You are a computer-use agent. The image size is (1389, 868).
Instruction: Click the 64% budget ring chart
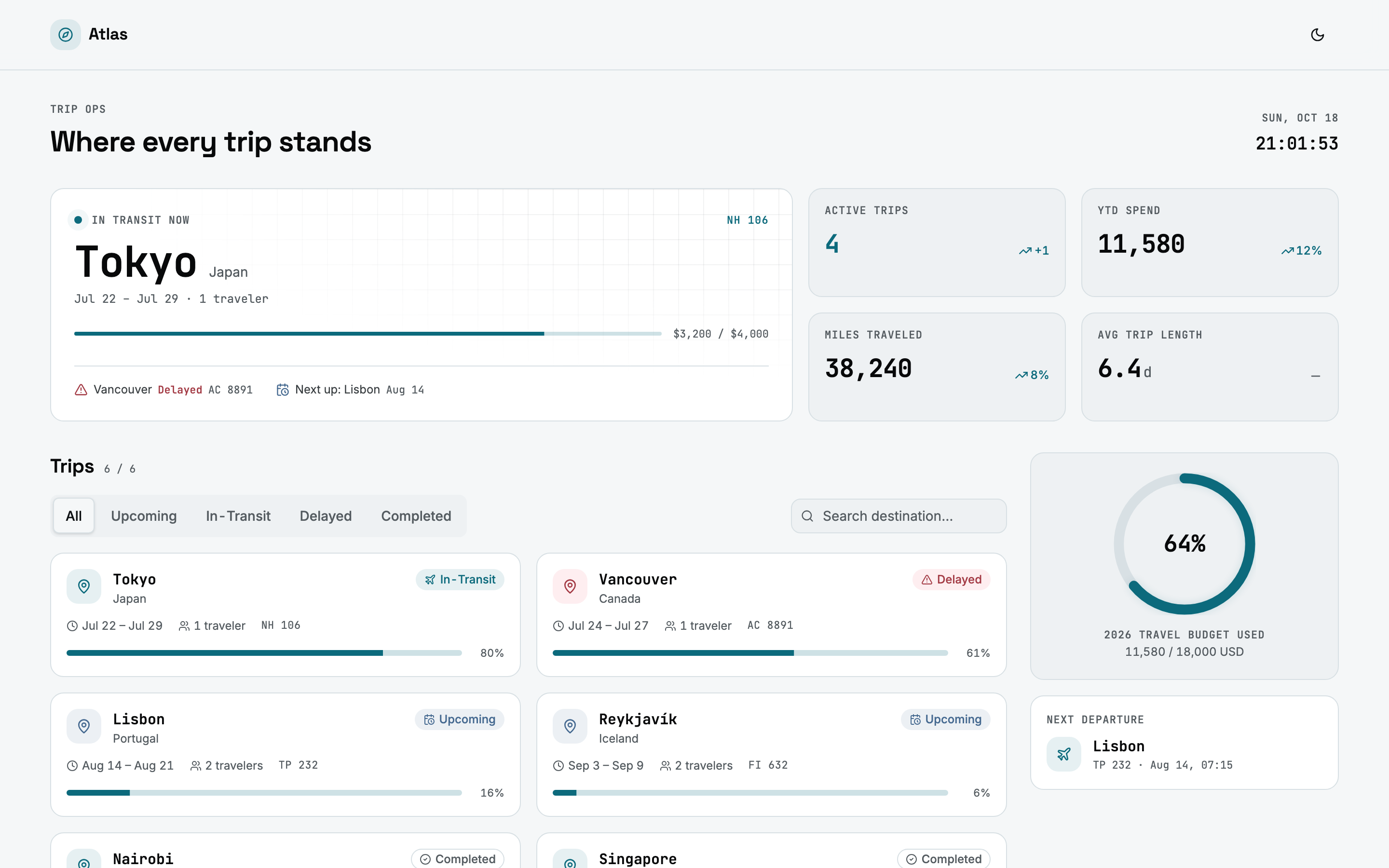(1184, 543)
